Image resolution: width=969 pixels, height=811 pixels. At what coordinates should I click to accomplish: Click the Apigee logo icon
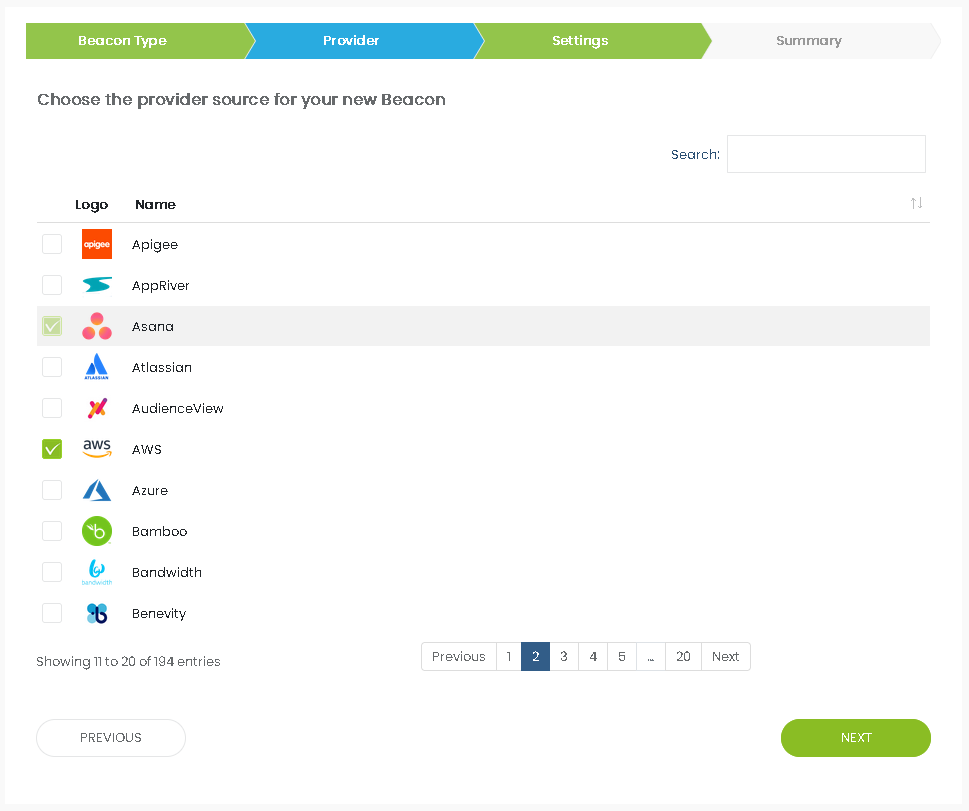click(97, 244)
